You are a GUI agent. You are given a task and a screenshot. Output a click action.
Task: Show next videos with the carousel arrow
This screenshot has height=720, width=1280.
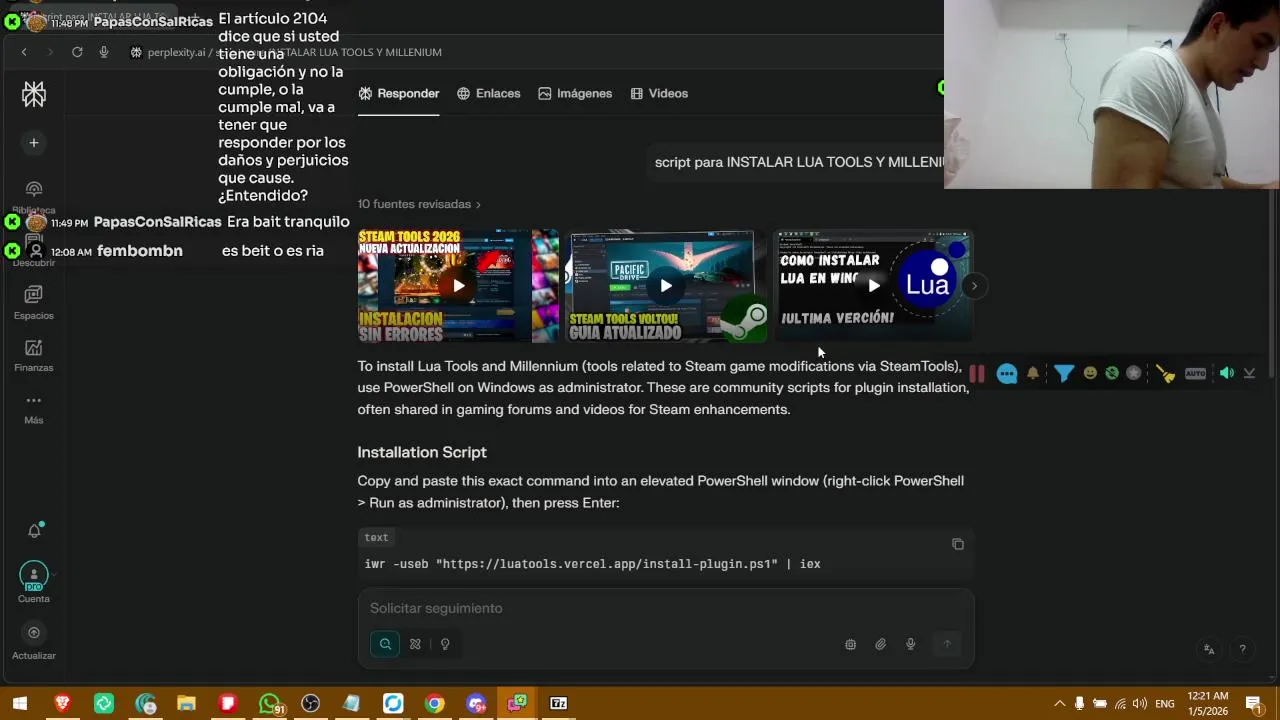click(x=974, y=286)
